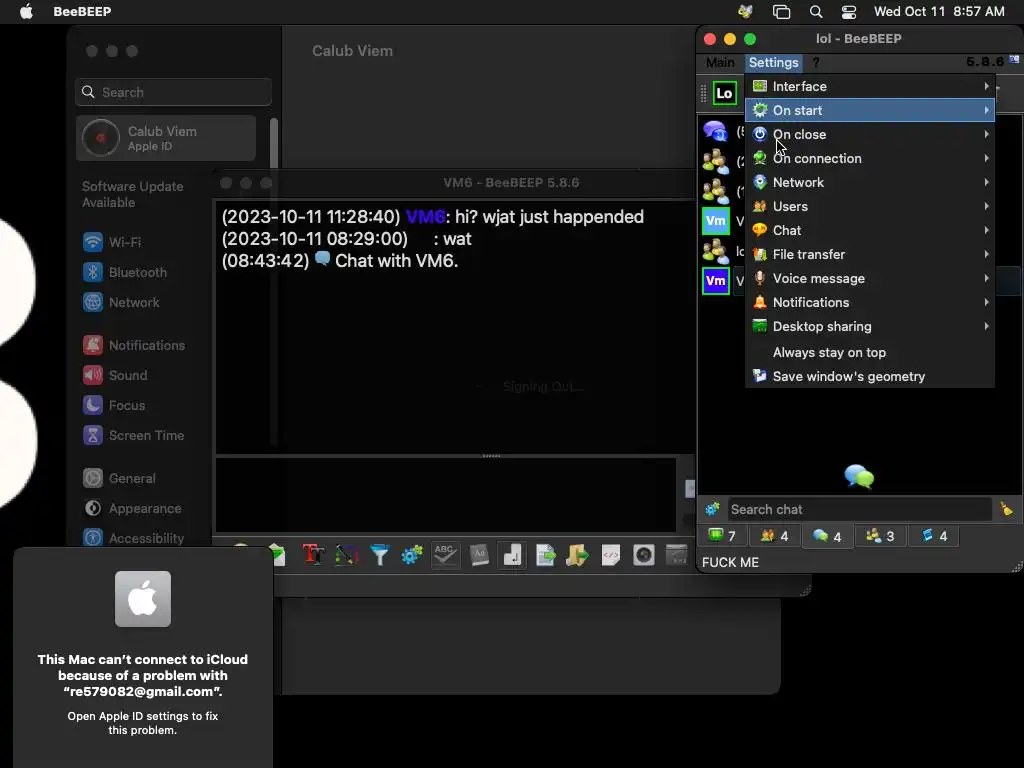Open Spotlight search in menu bar
Image resolution: width=1024 pixels, height=768 pixels.
click(816, 12)
